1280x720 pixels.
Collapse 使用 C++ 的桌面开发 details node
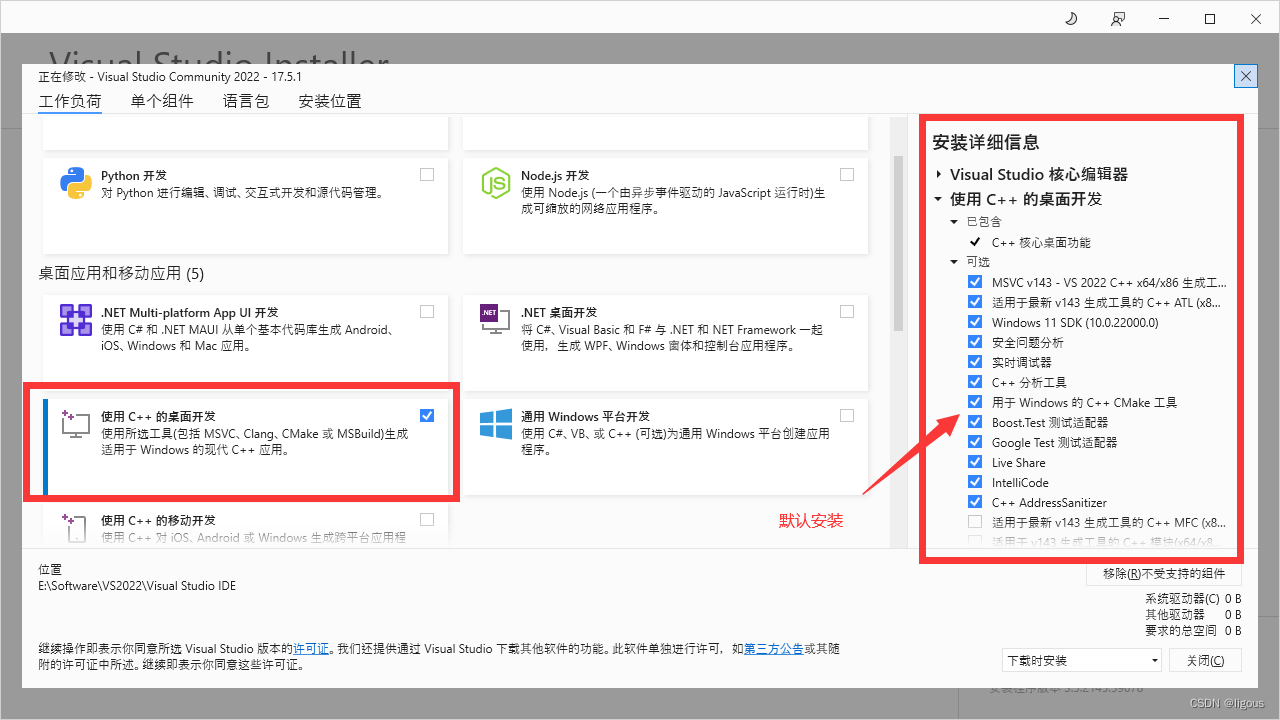pos(939,199)
